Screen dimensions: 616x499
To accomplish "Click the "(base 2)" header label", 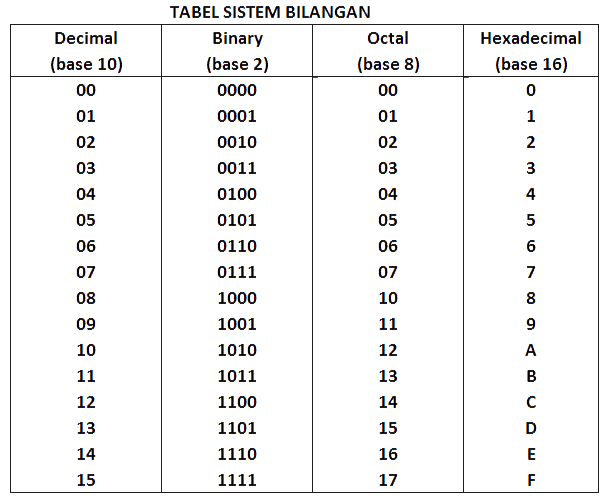I will click(x=237, y=64).
